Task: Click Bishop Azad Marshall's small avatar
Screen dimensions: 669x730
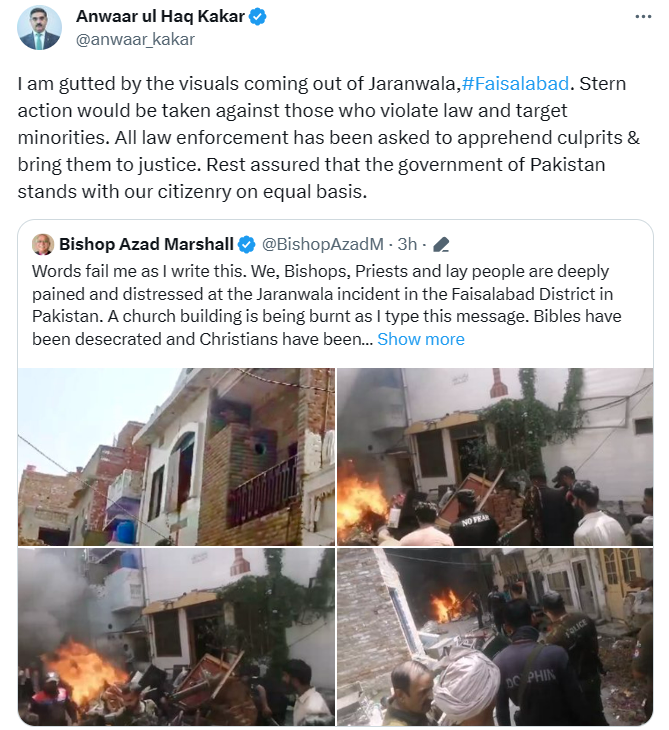Action: 43,244
